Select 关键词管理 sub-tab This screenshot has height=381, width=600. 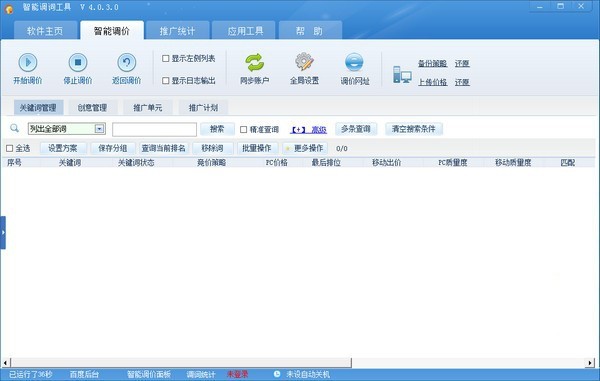click(x=38, y=108)
